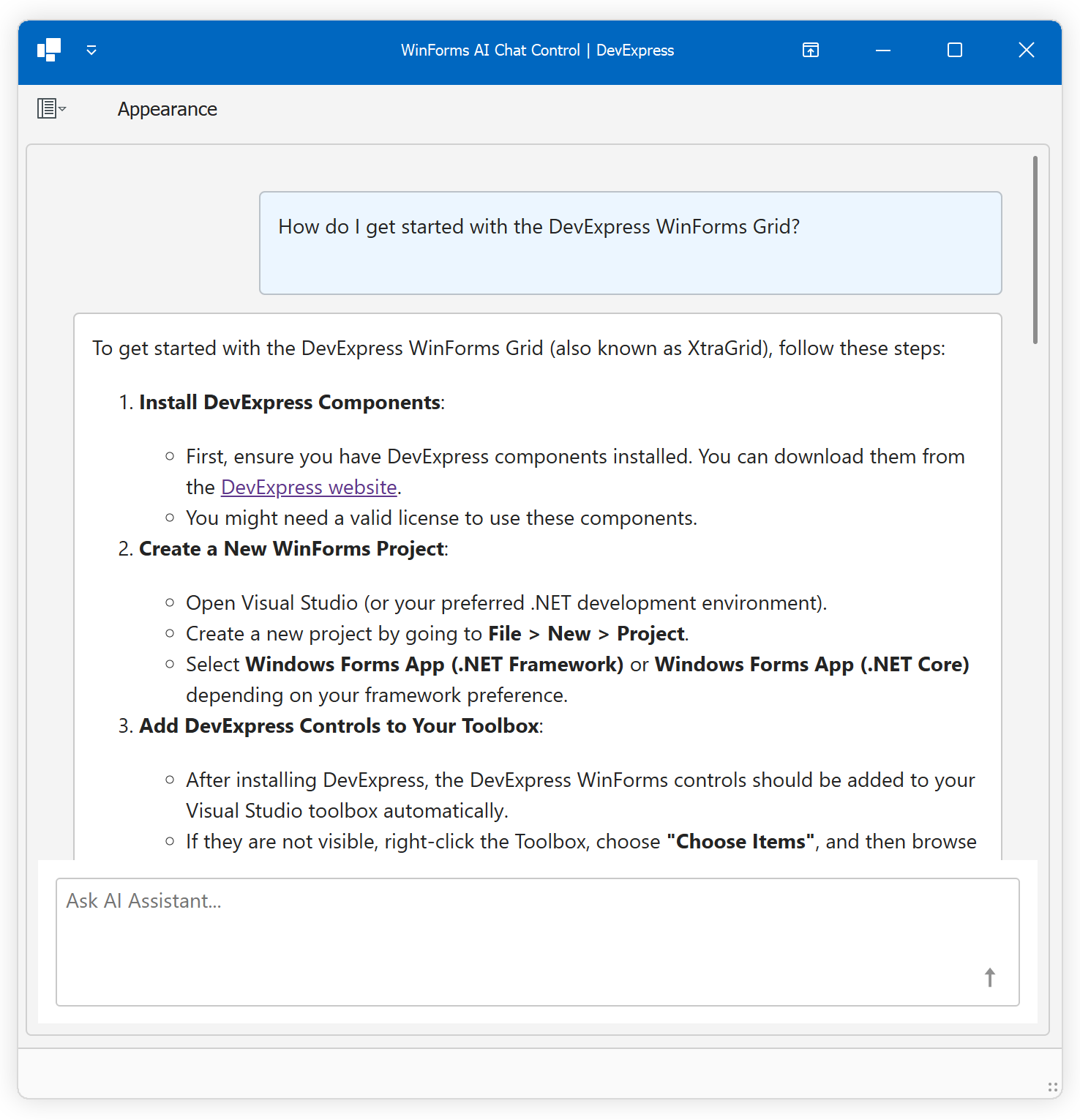Image resolution: width=1080 pixels, height=1120 pixels.
Task: Open the quick access toolbar customize arrow
Action: tap(91, 50)
